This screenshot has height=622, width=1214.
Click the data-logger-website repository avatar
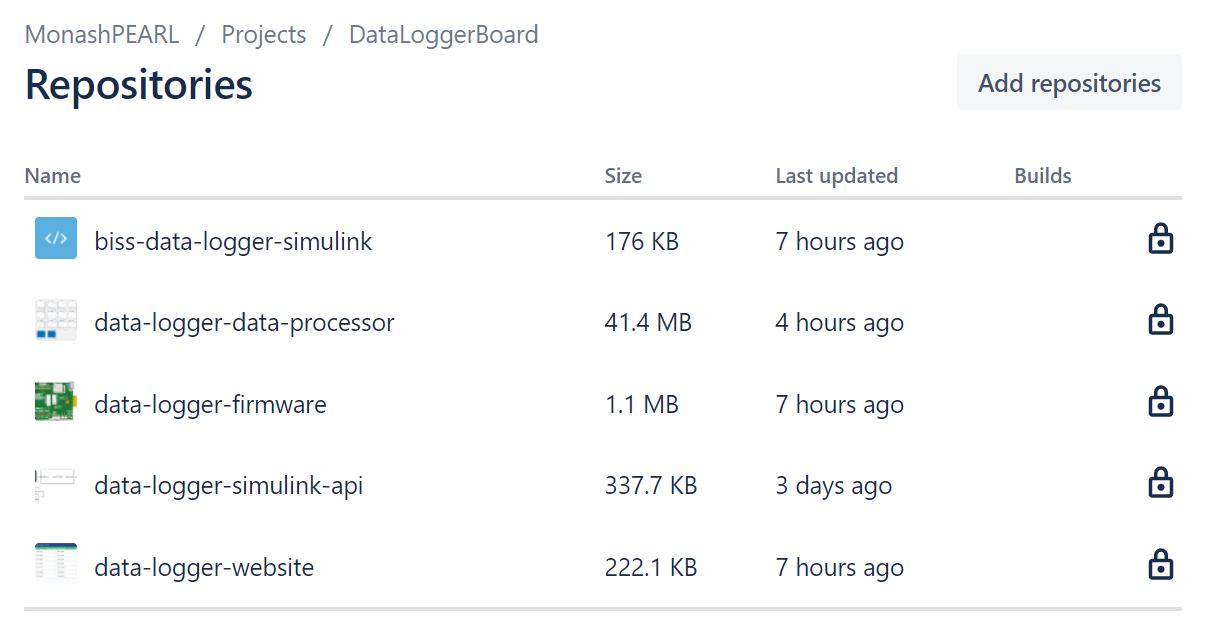[56, 566]
